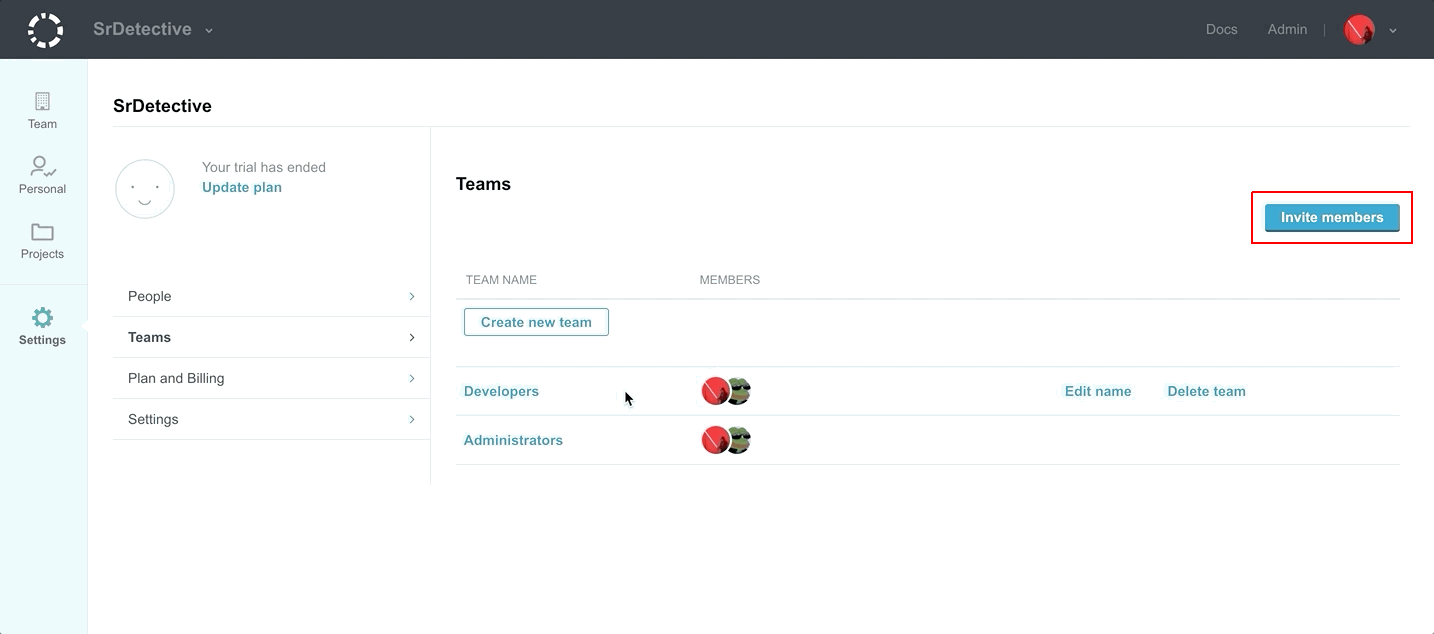Click the user avatar in top bar
This screenshot has height=634, width=1434.
[x=1359, y=30]
